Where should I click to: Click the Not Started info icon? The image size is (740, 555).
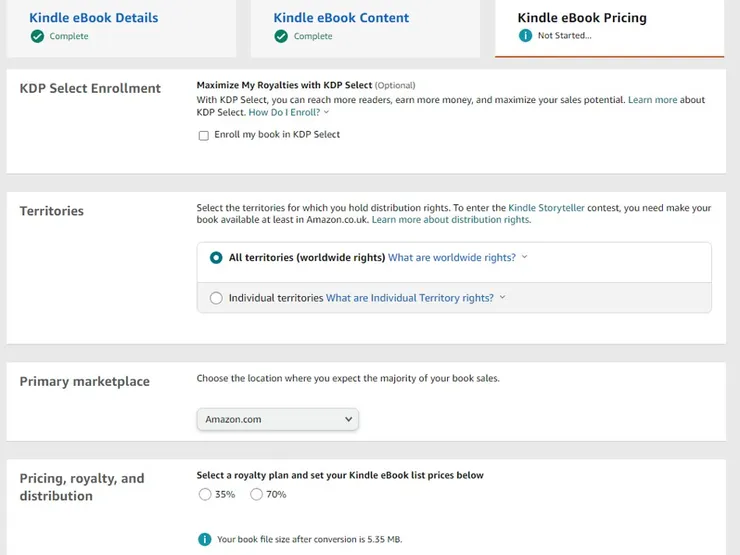click(525, 36)
